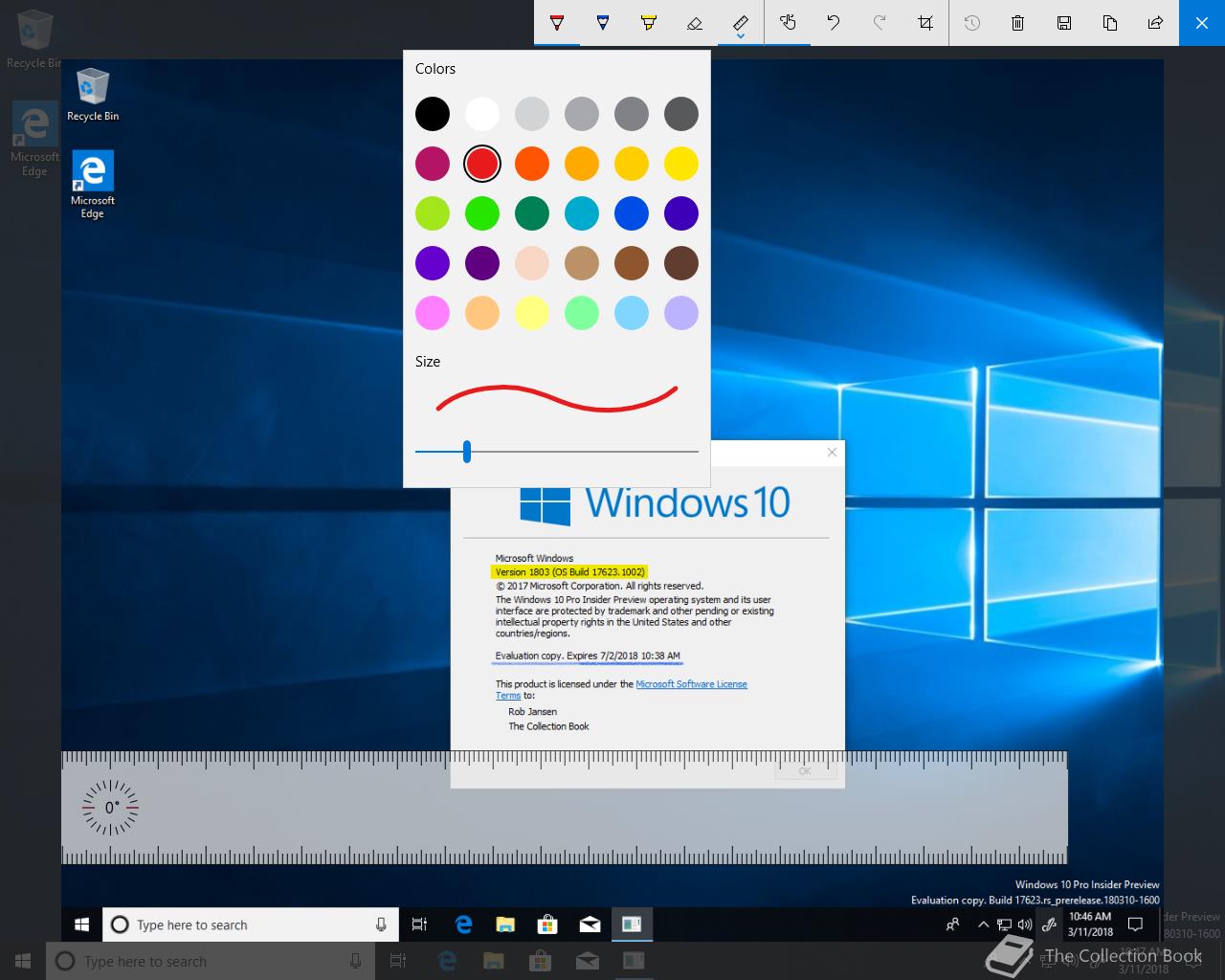This screenshot has height=980, width=1225.
Task: Open Microsoft Software License link
Action: [691, 684]
